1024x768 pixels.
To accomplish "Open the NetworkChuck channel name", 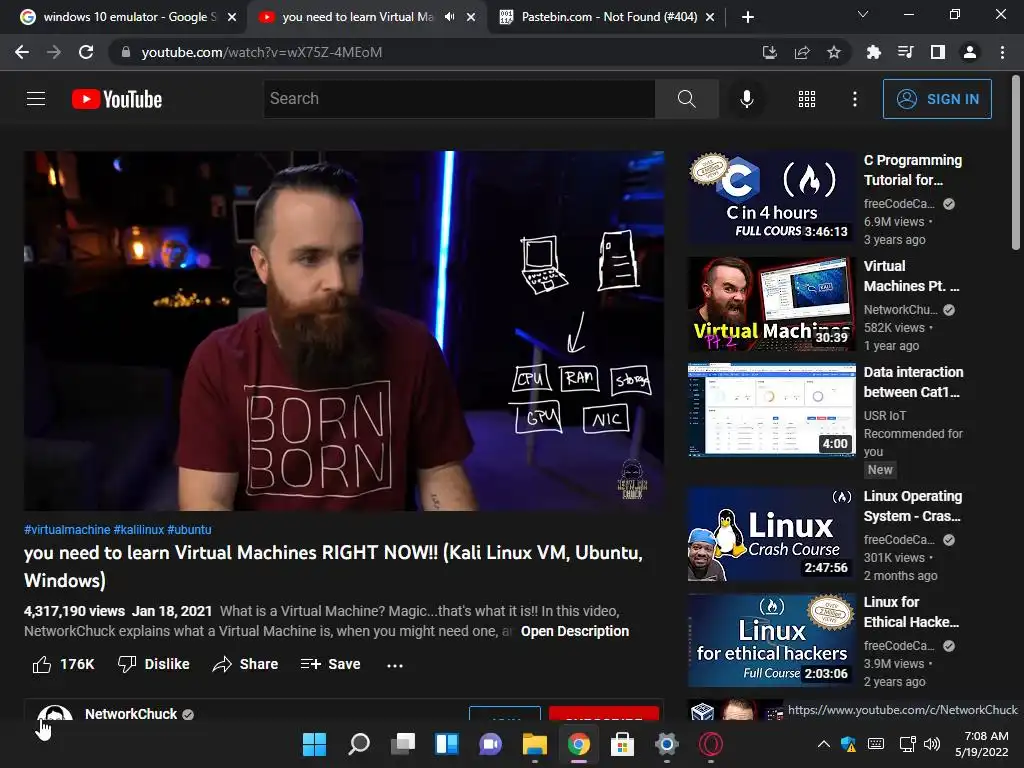I will [x=131, y=714].
